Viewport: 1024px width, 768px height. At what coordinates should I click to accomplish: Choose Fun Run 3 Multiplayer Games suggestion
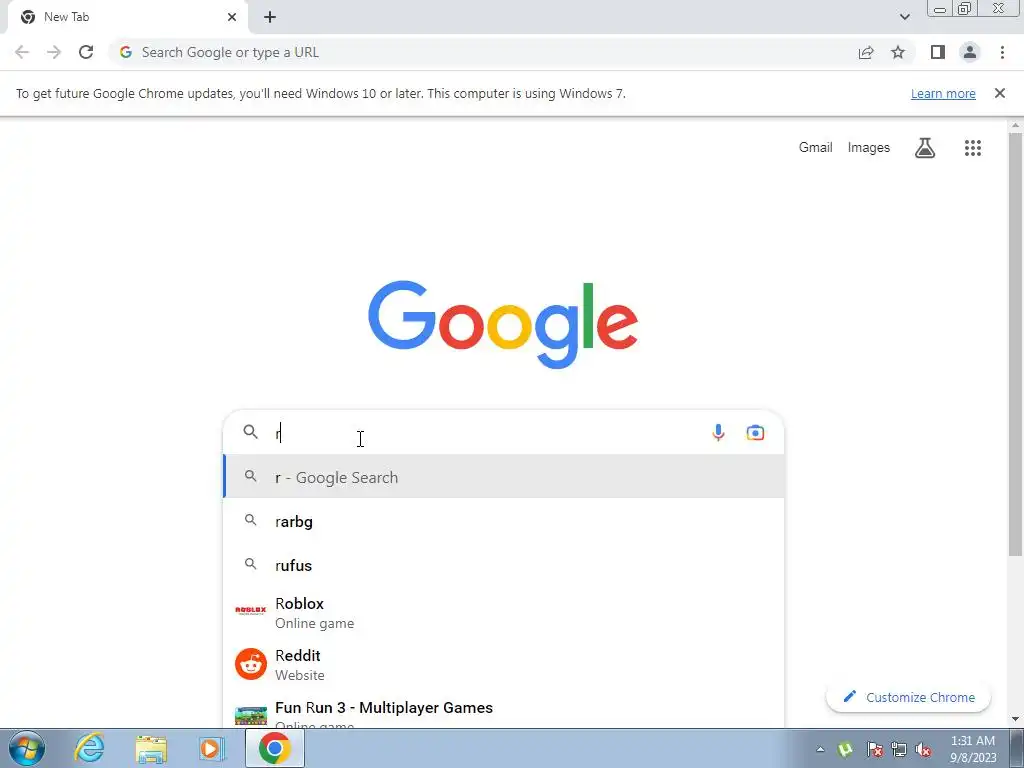[x=504, y=711]
